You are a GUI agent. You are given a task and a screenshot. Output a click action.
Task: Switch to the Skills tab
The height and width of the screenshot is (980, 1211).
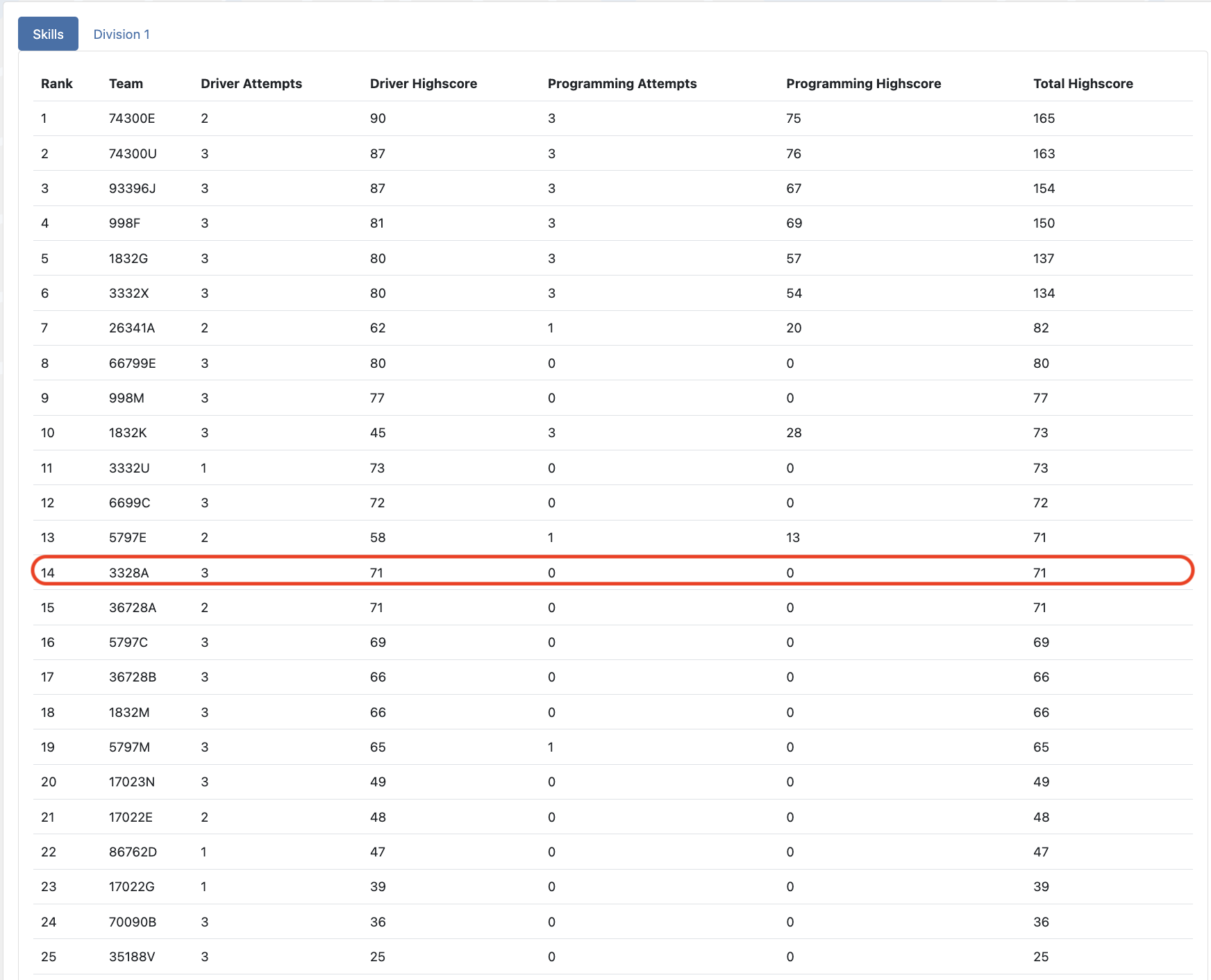[48, 34]
